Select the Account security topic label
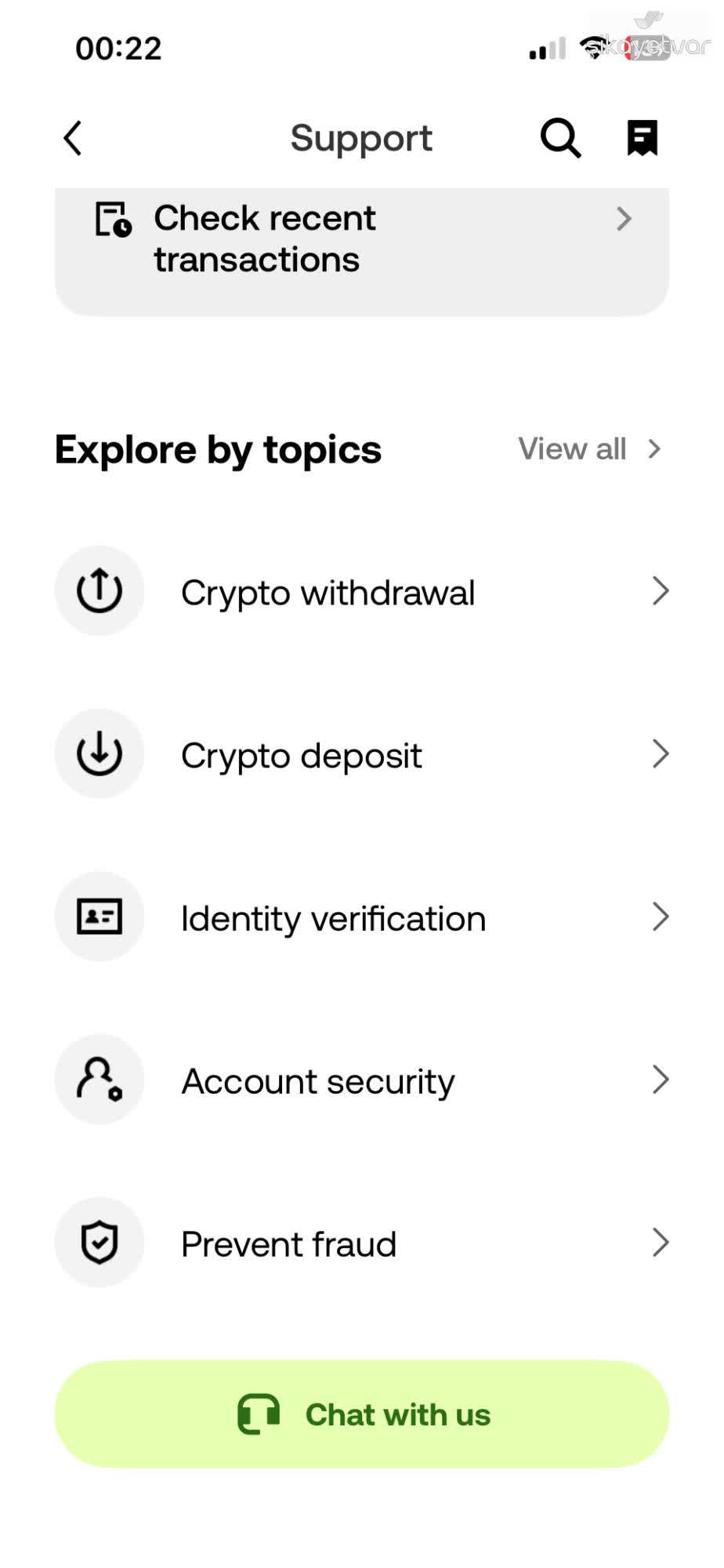The image size is (724, 1568). pos(318,1082)
